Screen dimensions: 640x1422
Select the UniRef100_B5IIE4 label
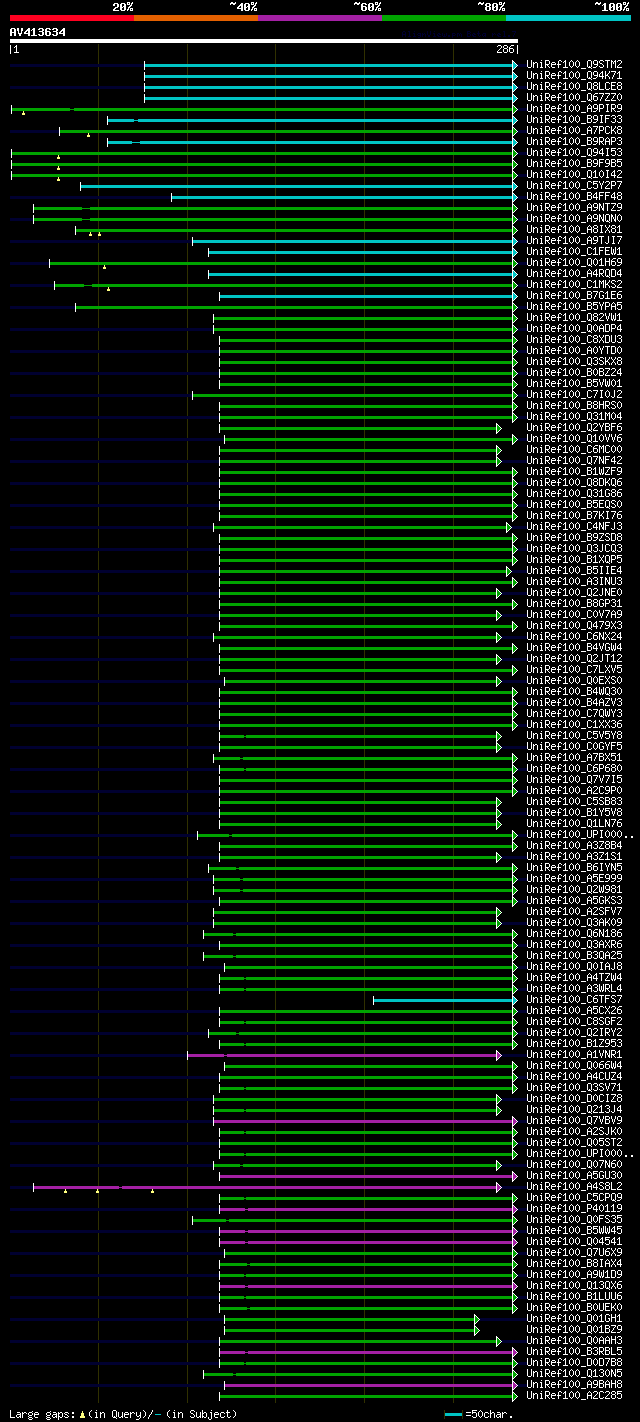[x=574, y=571]
